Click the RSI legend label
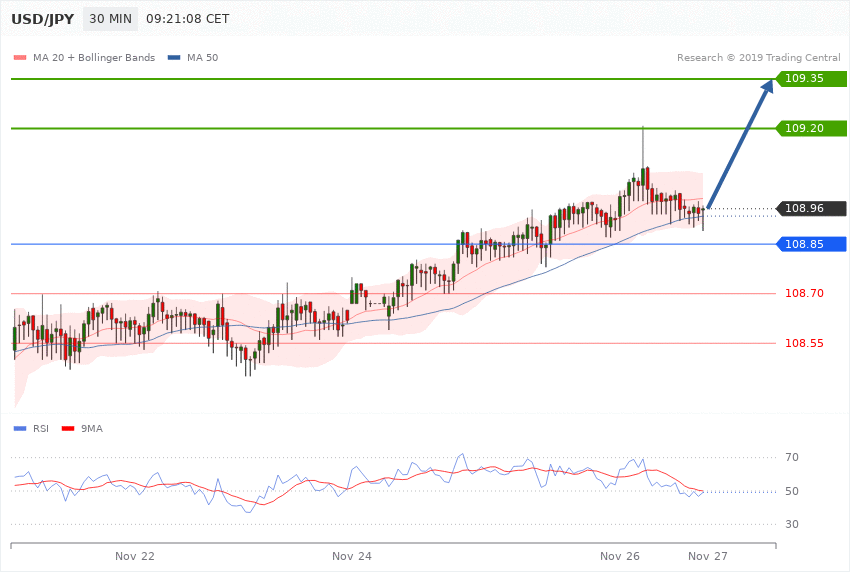 (x=41, y=429)
